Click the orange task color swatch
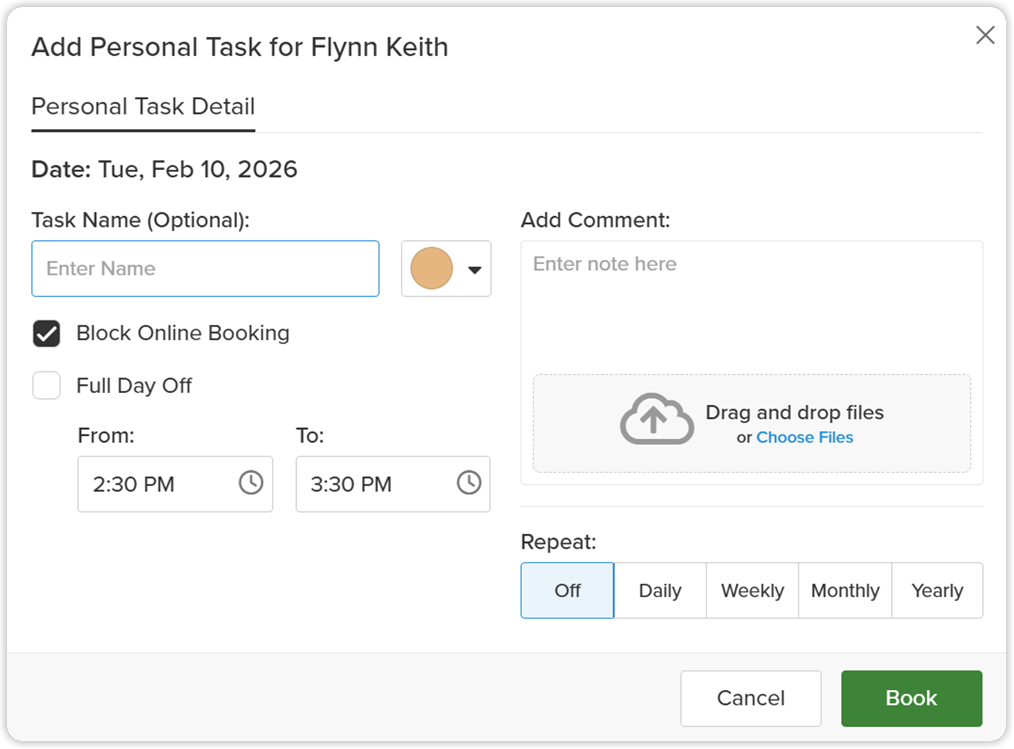This screenshot has height=749, width=1014. click(431, 268)
